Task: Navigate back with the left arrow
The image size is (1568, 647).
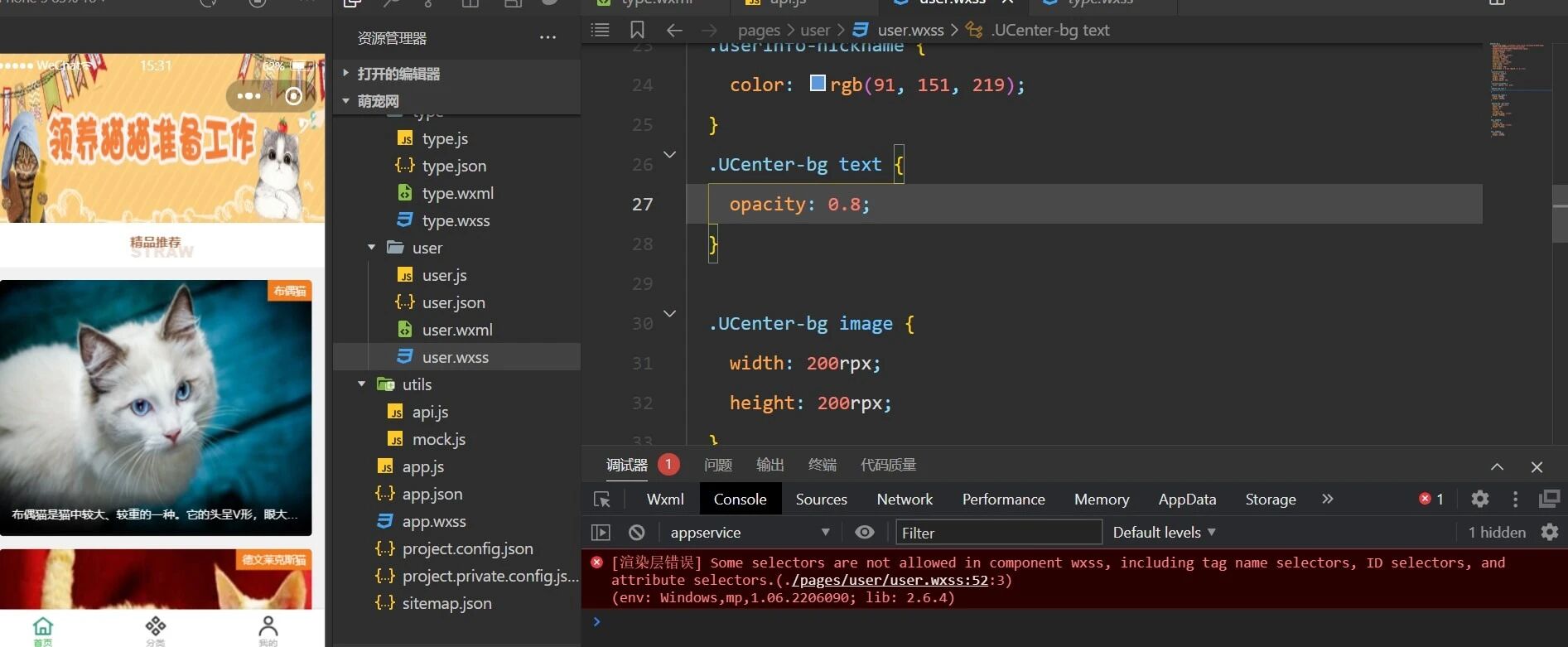Action: tap(674, 30)
